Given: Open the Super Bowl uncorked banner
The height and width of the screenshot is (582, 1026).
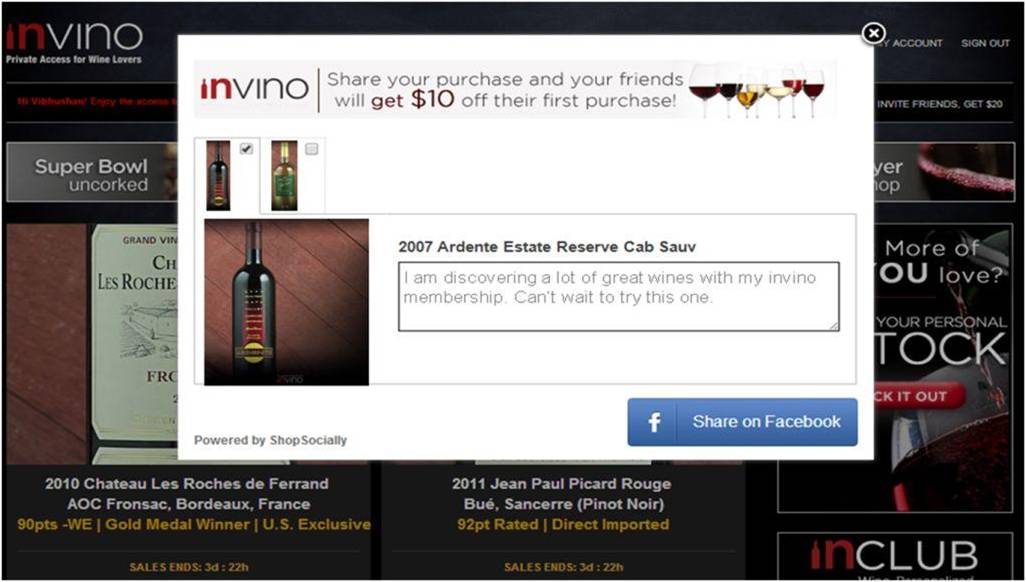Looking at the screenshot, I should pyautogui.click(x=91, y=173).
